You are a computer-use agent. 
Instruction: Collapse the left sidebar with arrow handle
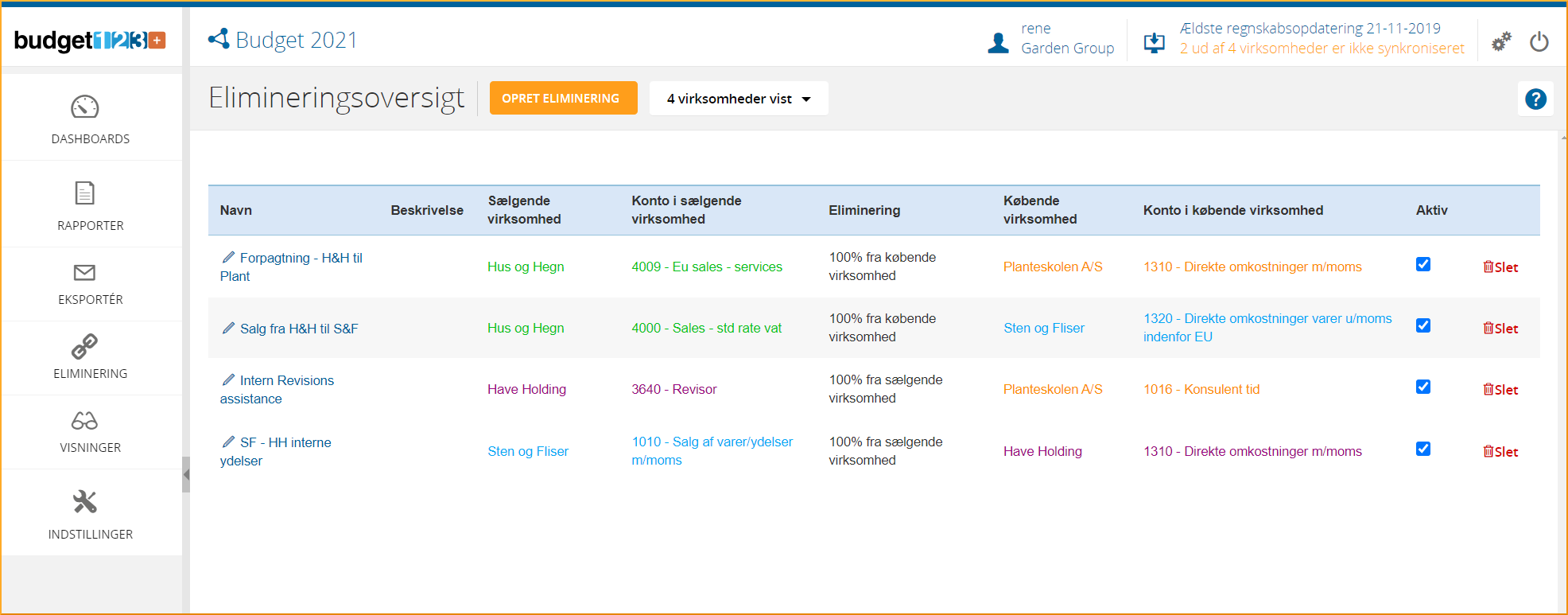click(186, 475)
